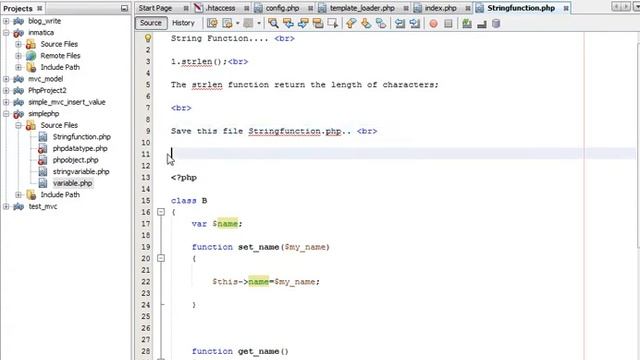Click 'function get_name()' code text
Screen dimensions: 640x360
coord(240,351)
